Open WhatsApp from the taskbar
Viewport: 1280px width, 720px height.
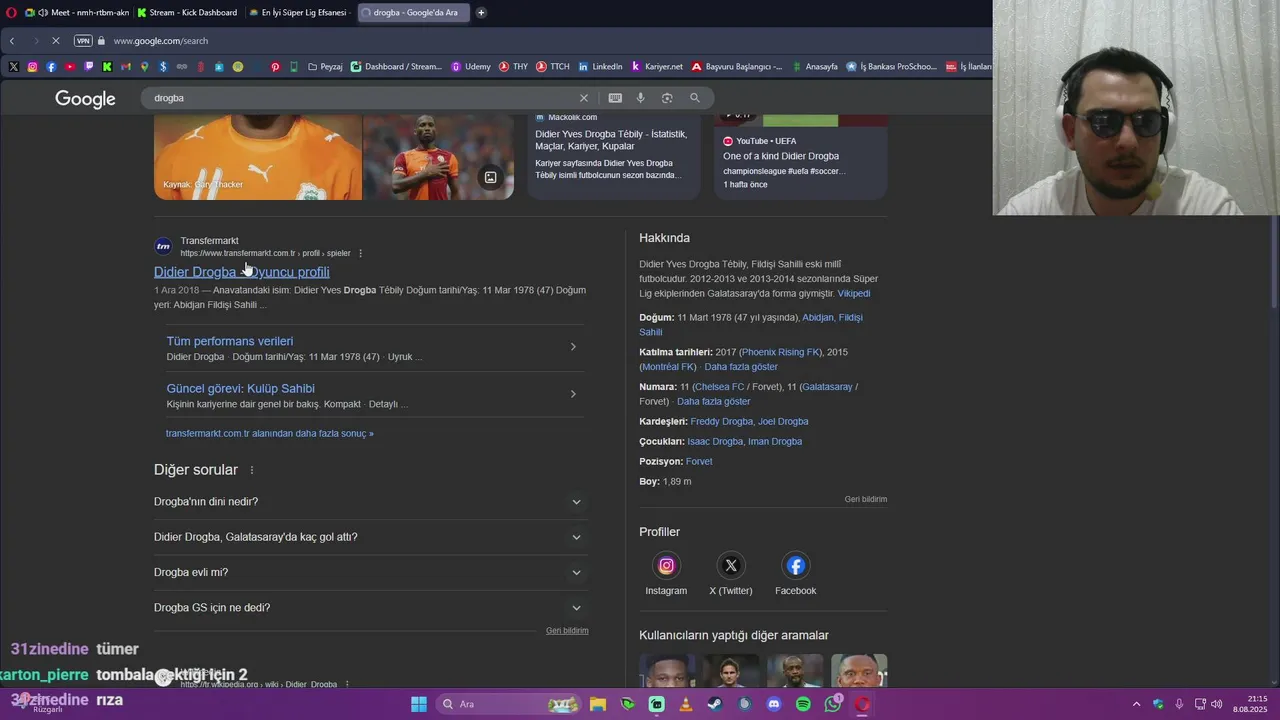[x=833, y=704]
